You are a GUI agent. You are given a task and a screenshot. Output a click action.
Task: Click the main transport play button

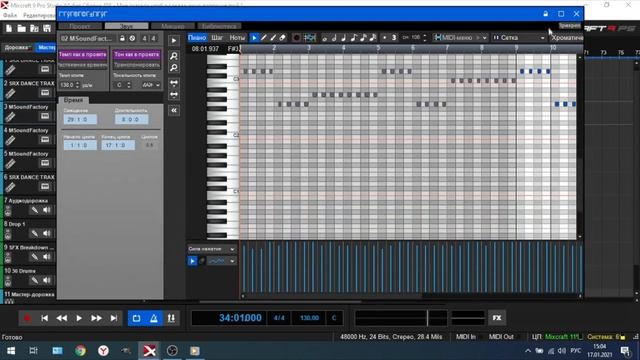point(79,318)
